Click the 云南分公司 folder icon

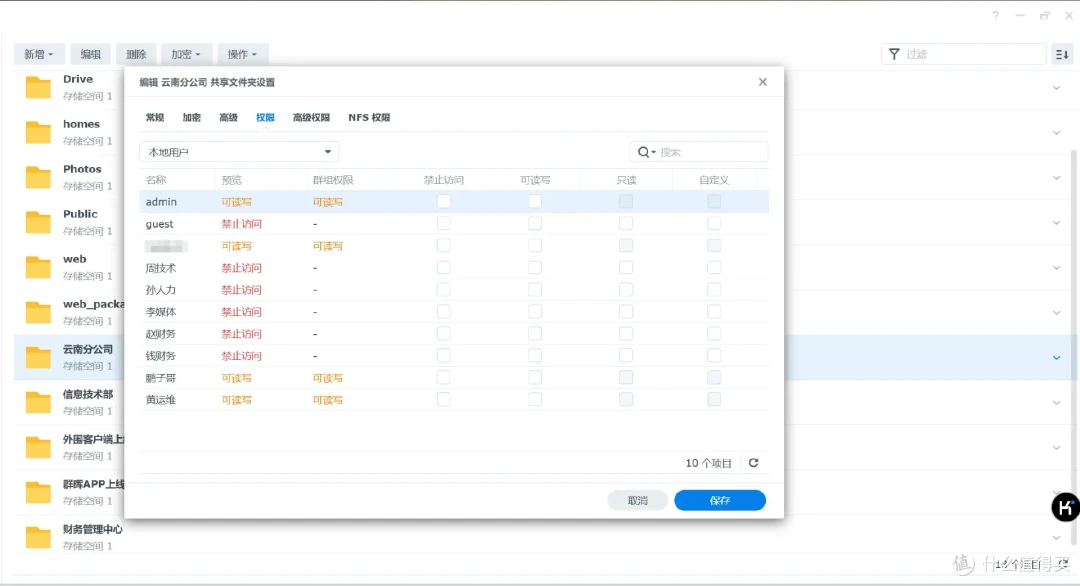point(38,357)
